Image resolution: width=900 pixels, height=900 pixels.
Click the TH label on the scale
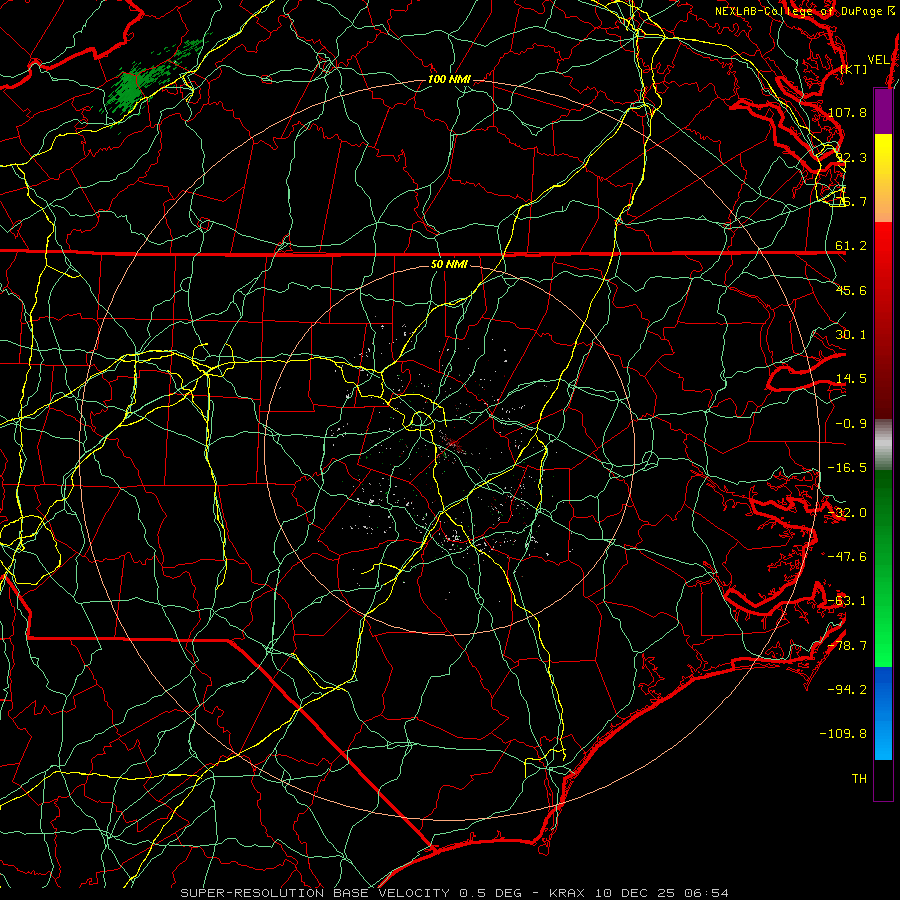click(859, 779)
